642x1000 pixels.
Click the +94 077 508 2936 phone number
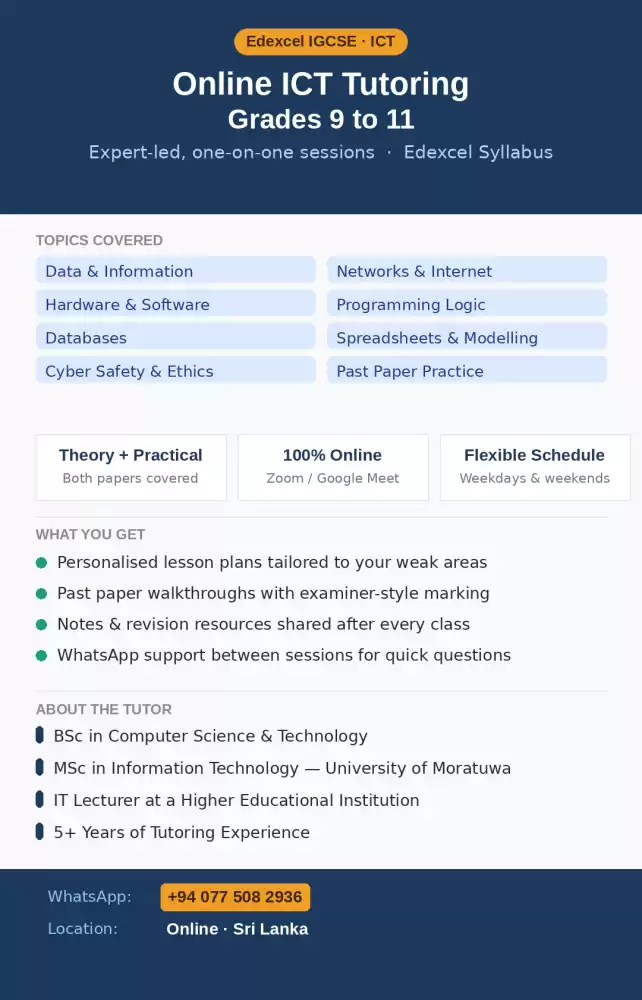click(235, 897)
